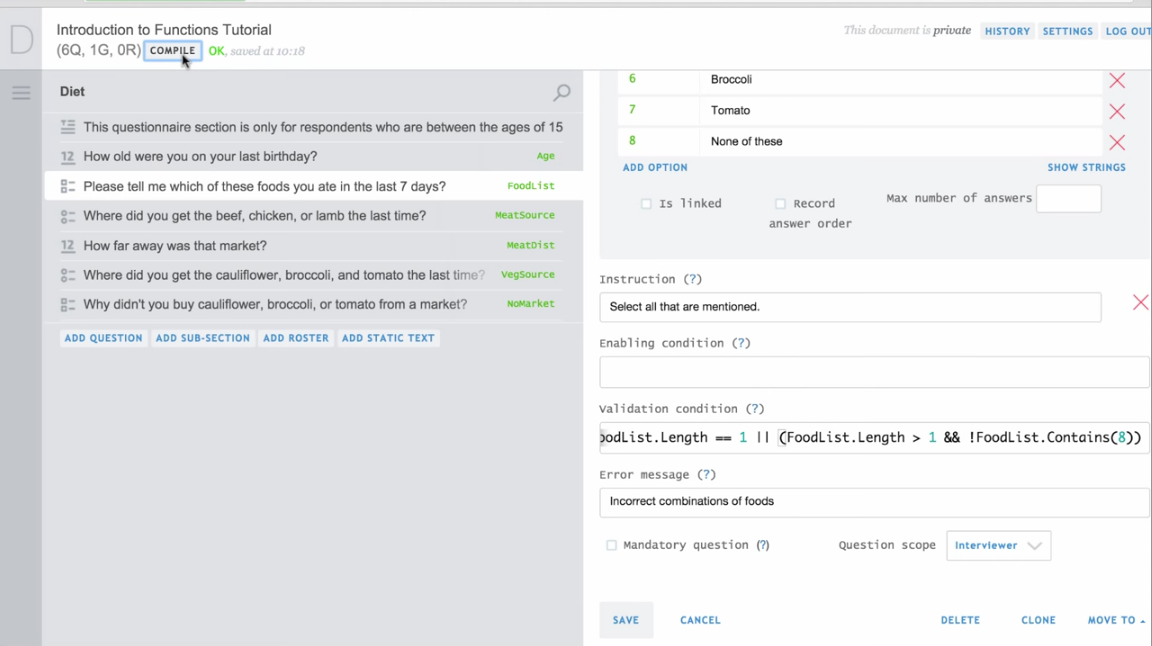Click the SHOW STRINGS link
Screen dimensions: 1152x646
tap(1087, 167)
